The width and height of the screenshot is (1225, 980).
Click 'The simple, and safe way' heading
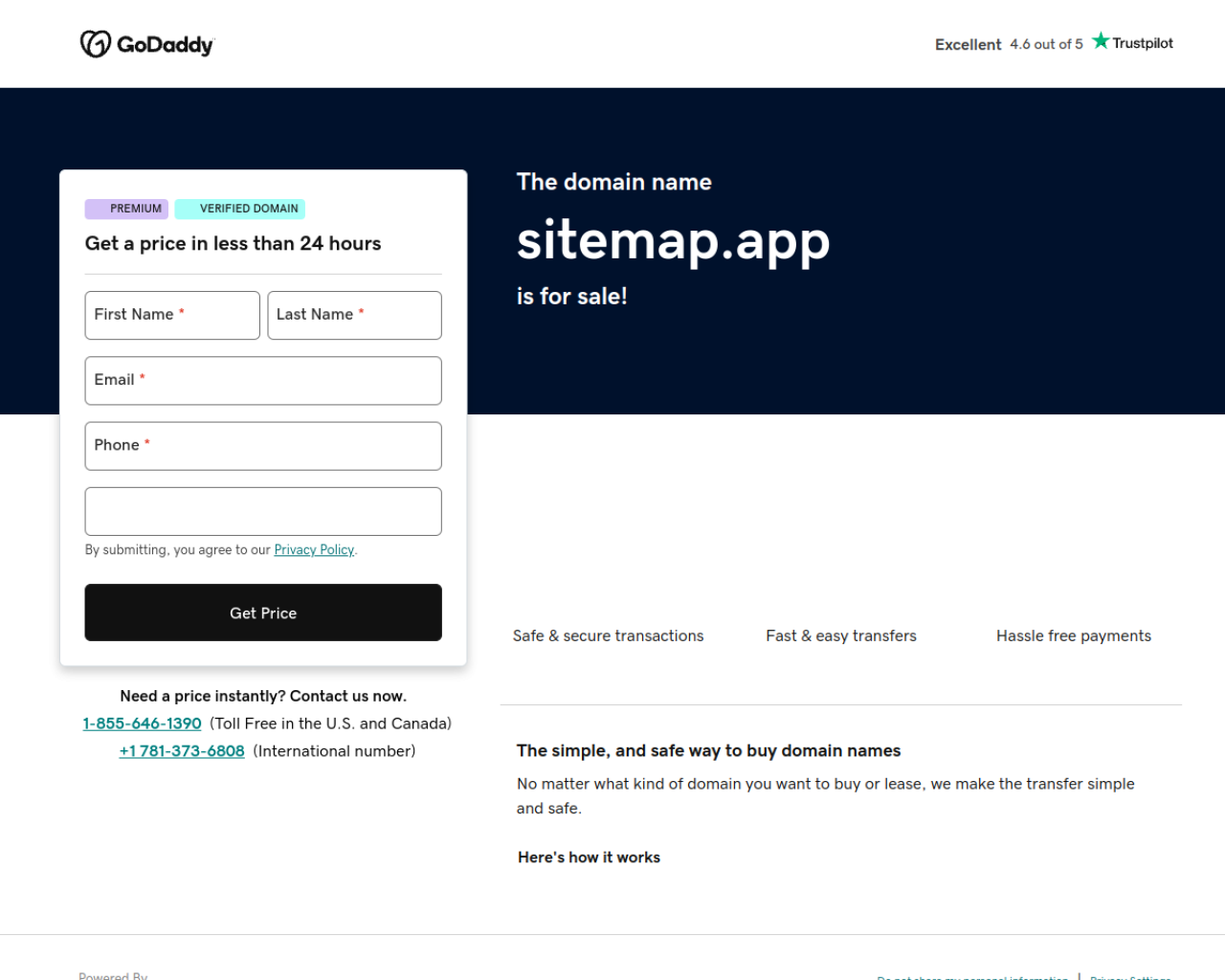[x=708, y=750]
